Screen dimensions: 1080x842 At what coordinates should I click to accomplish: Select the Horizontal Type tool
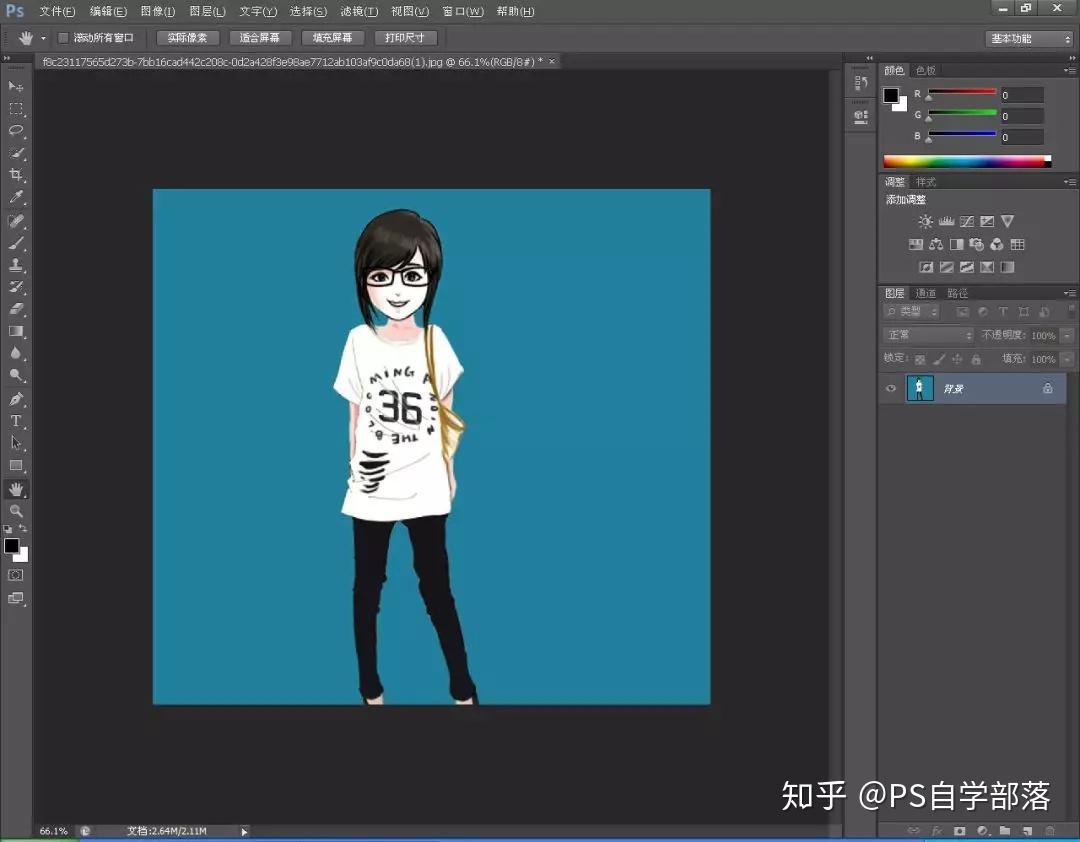pyautogui.click(x=16, y=421)
